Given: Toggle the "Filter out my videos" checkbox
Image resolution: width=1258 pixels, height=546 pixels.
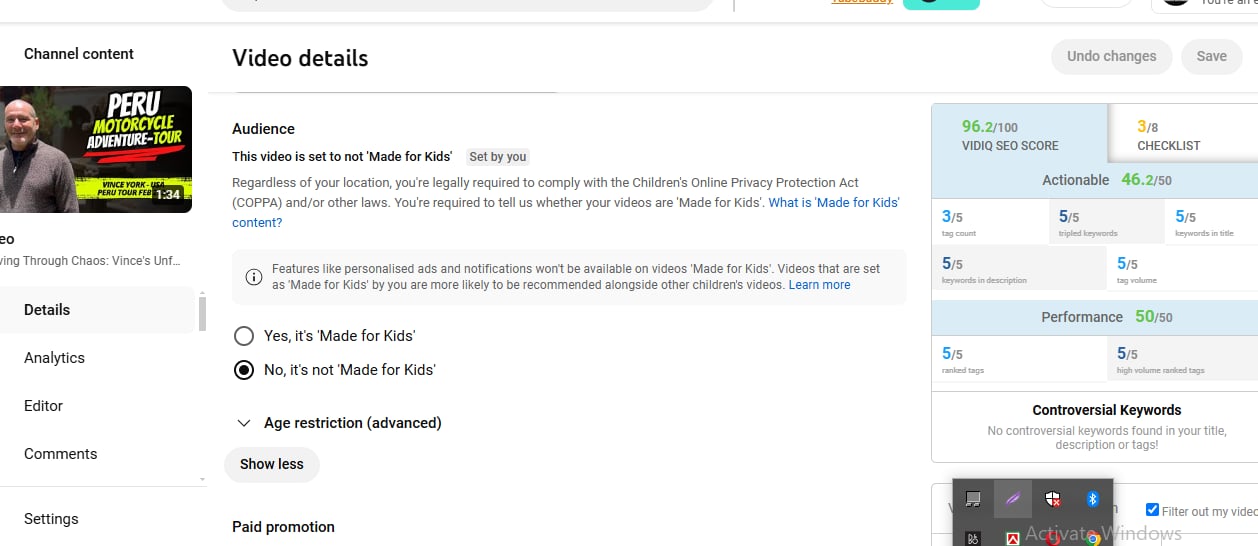Looking at the screenshot, I should pos(1152,510).
